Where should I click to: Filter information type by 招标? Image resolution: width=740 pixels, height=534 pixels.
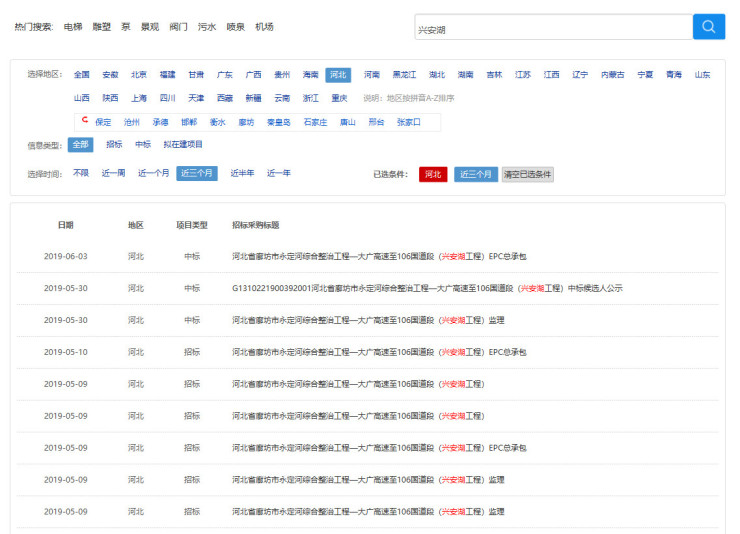(x=114, y=145)
